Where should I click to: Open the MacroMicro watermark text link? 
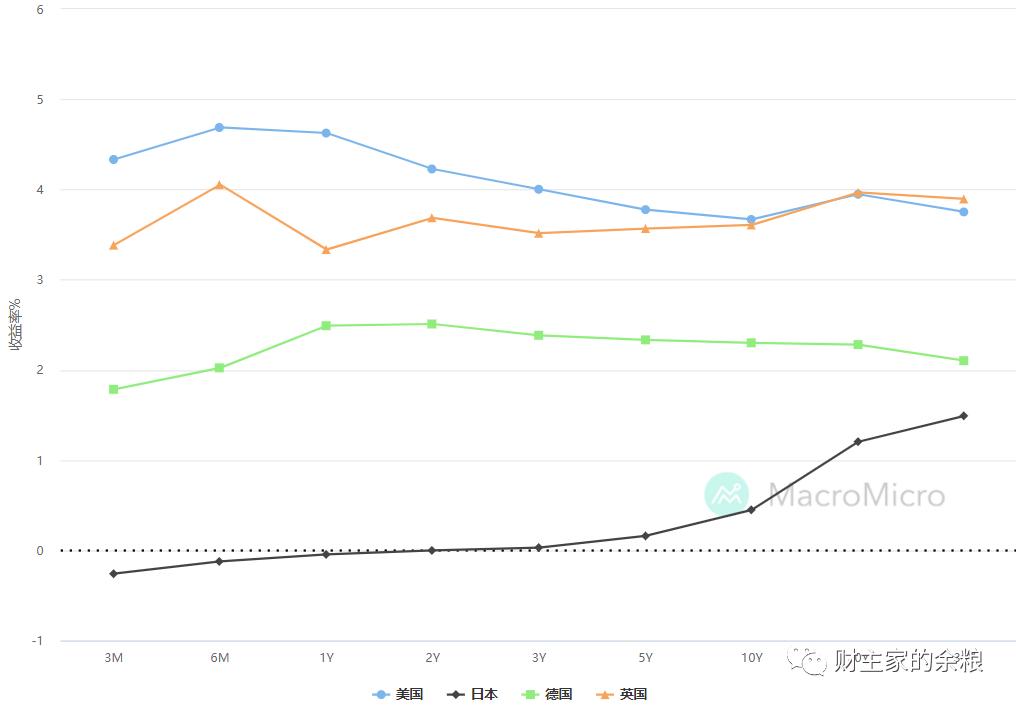pyautogui.click(x=855, y=495)
